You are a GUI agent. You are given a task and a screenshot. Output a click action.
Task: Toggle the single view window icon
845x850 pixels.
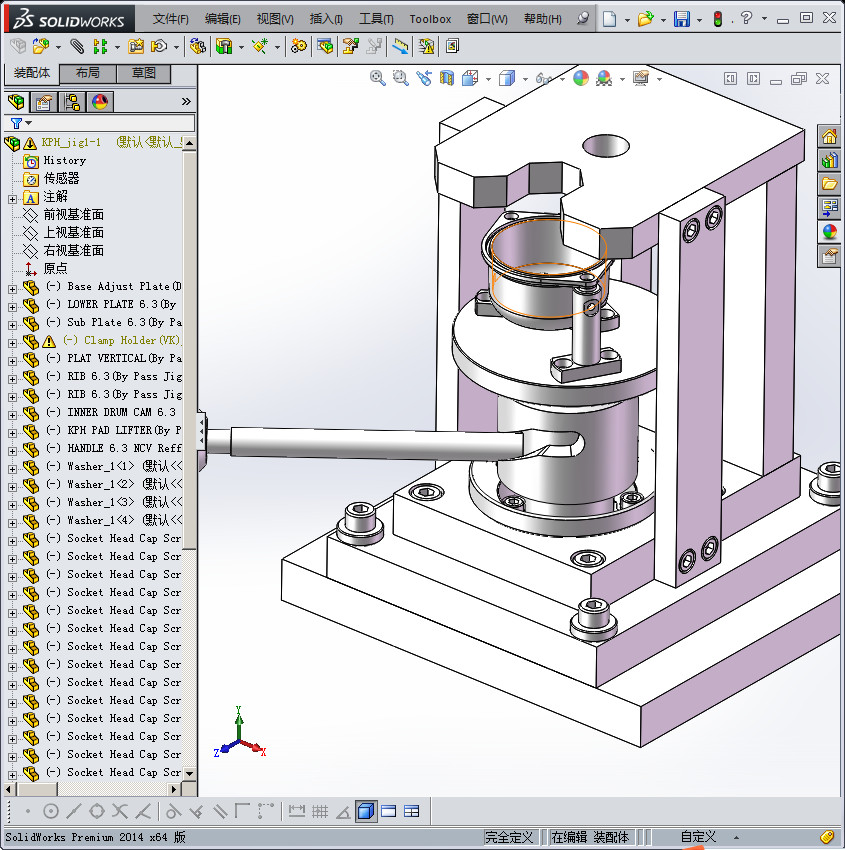389,811
